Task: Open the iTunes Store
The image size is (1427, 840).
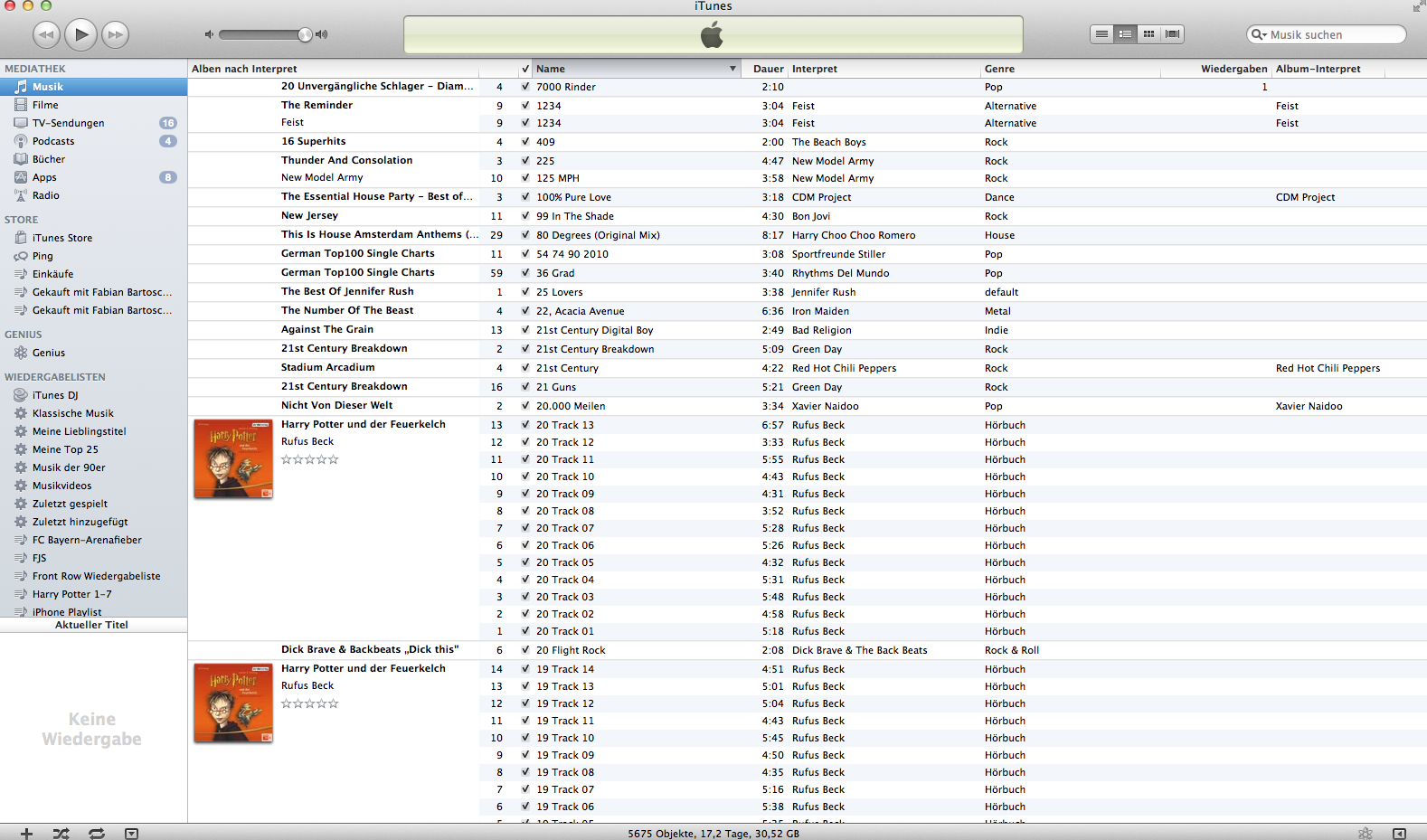Action: click(x=93, y=238)
